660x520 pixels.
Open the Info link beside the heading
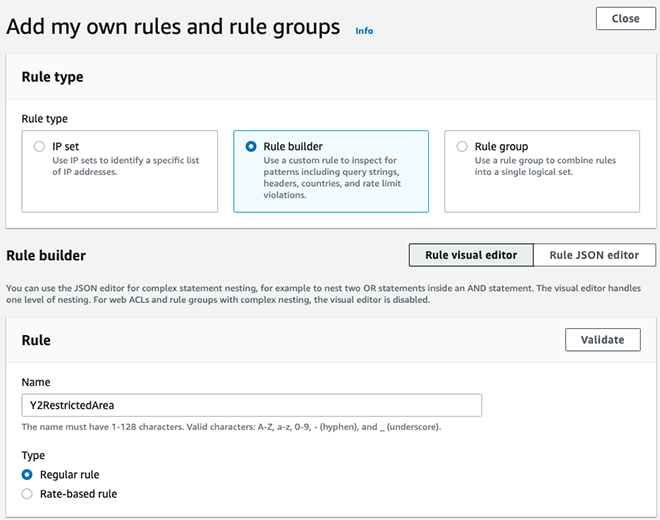coord(364,31)
